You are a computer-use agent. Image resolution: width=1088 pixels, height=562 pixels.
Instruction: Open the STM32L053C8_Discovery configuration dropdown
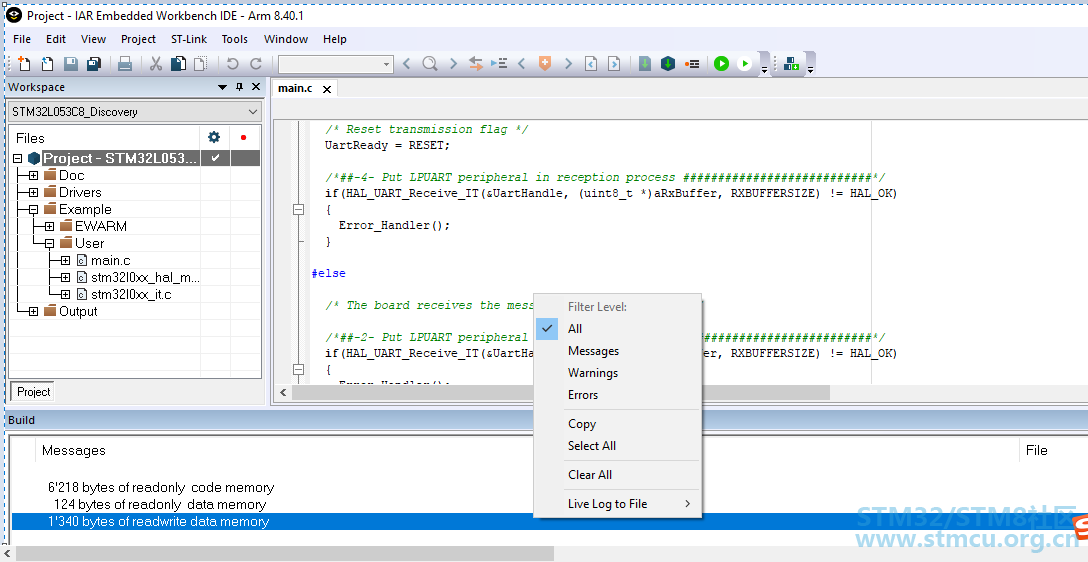click(x=135, y=112)
